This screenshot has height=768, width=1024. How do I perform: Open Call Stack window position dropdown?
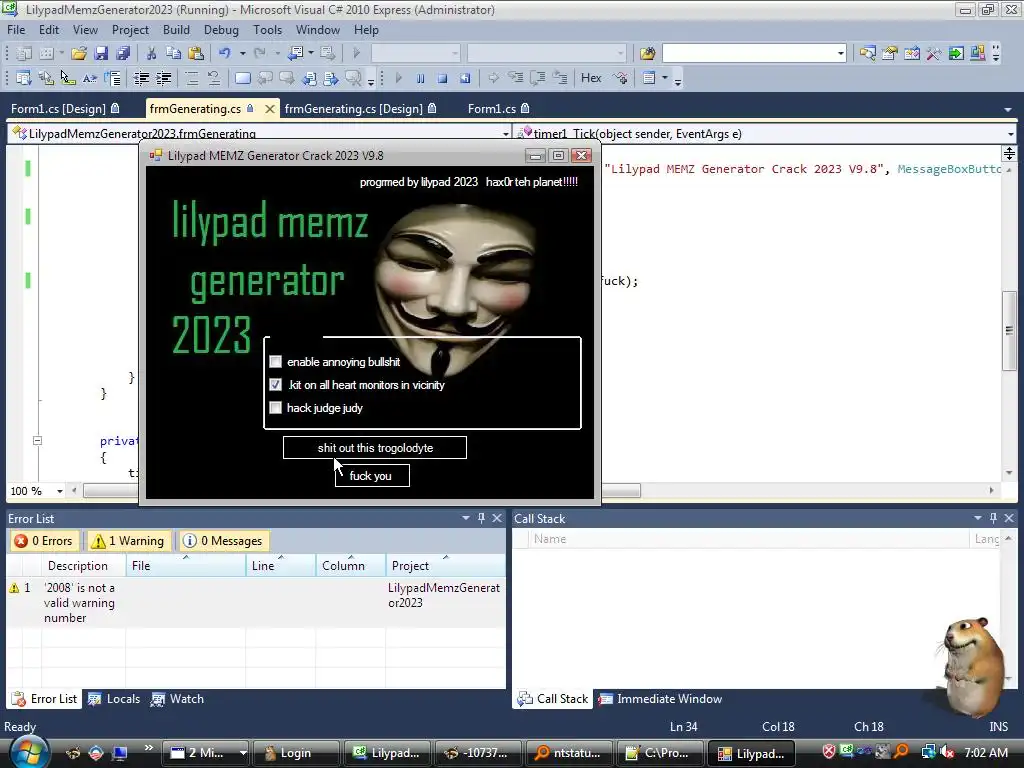click(x=978, y=518)
